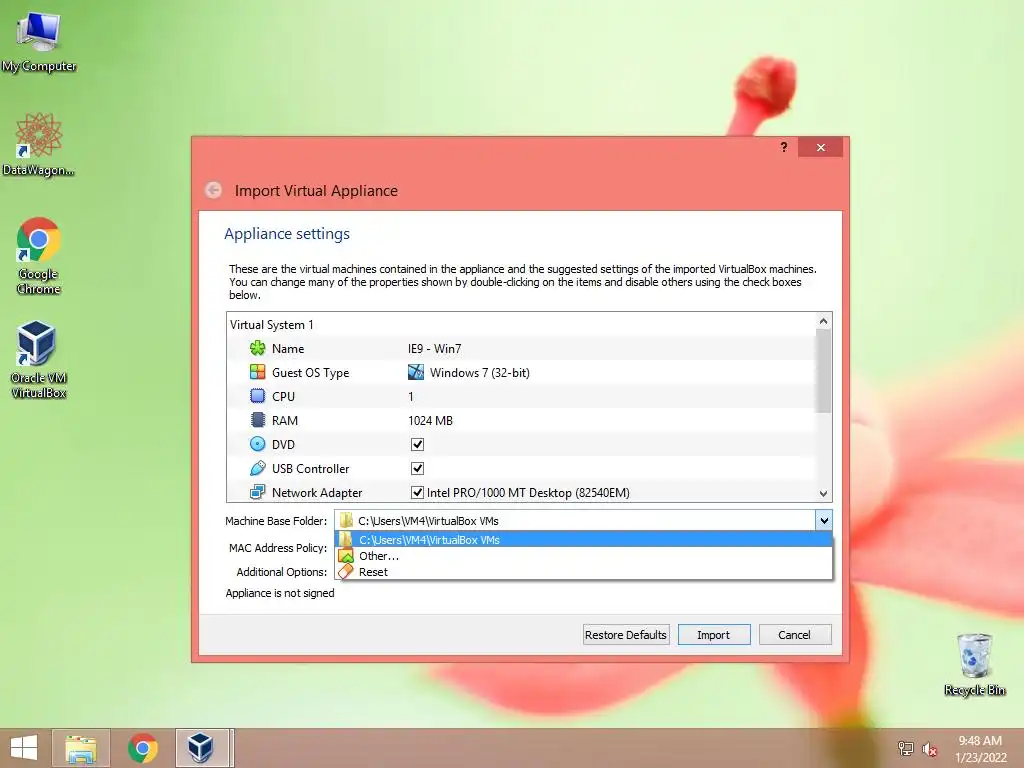The width and height of the screenshot is (1024, 768).
Task: Choose Reset from folder dropdown
Action: click(583, 571)
